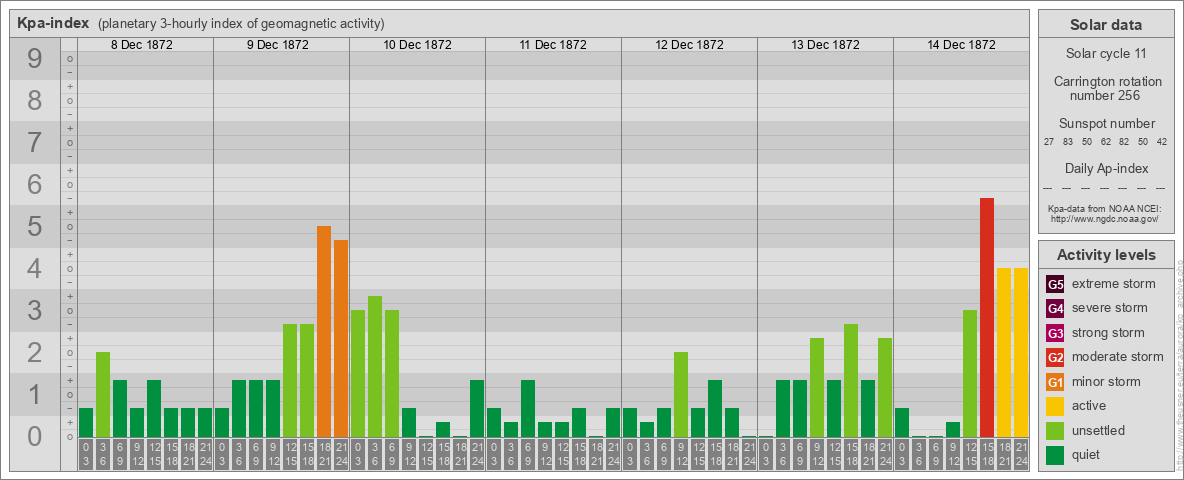Click the 'minor storm' legend label
The image size is (1184, 480).
(x=1106, y=381)
